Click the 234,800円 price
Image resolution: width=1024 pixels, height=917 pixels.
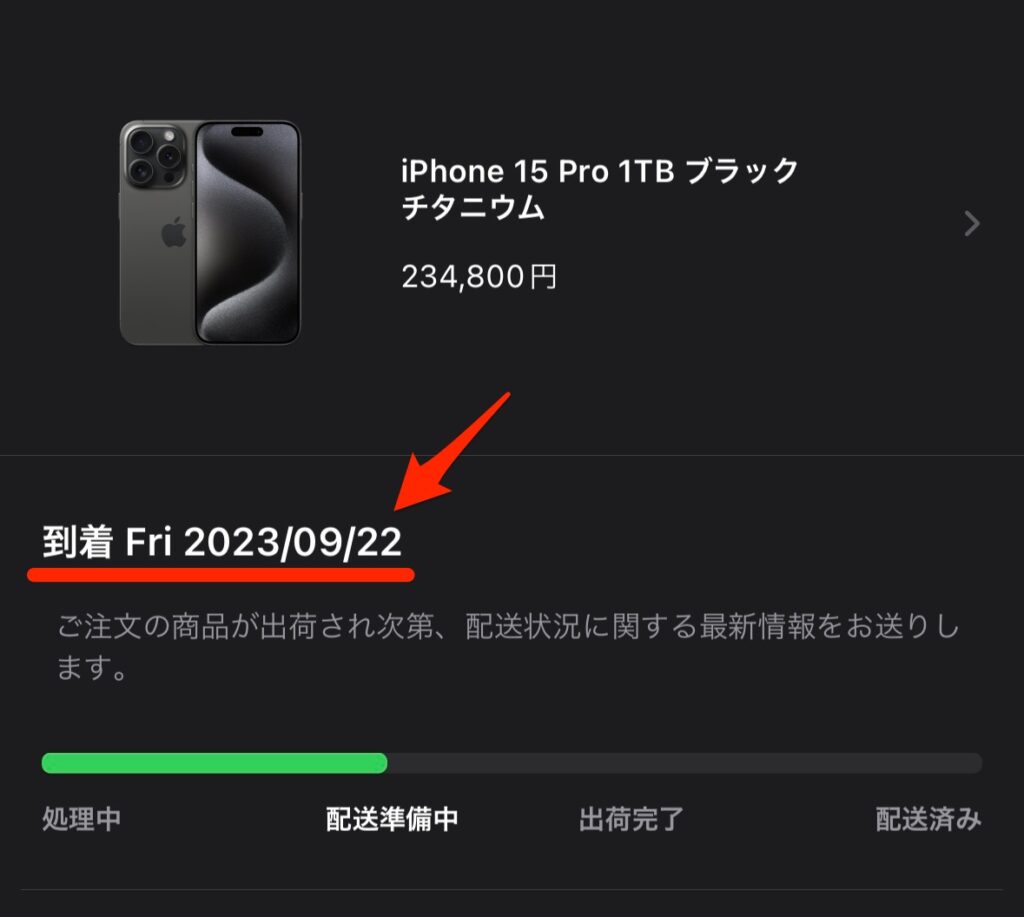479,276
